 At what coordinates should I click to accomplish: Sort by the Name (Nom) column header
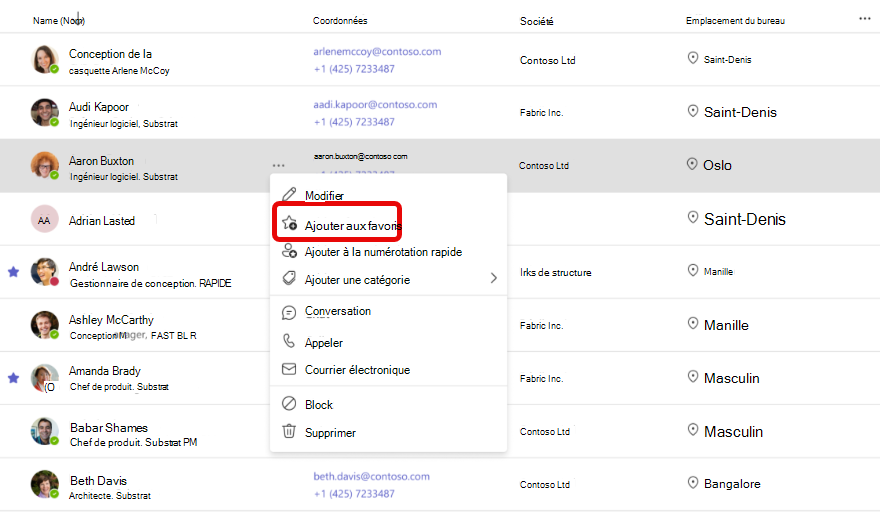point(59,20)
